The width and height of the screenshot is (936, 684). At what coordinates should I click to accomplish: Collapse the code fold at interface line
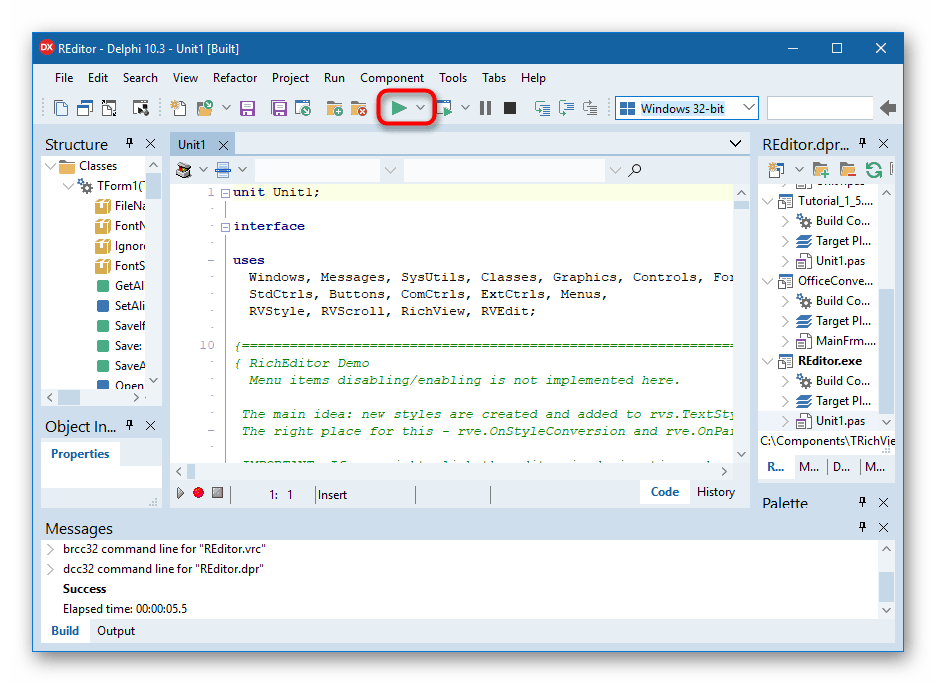225,227
